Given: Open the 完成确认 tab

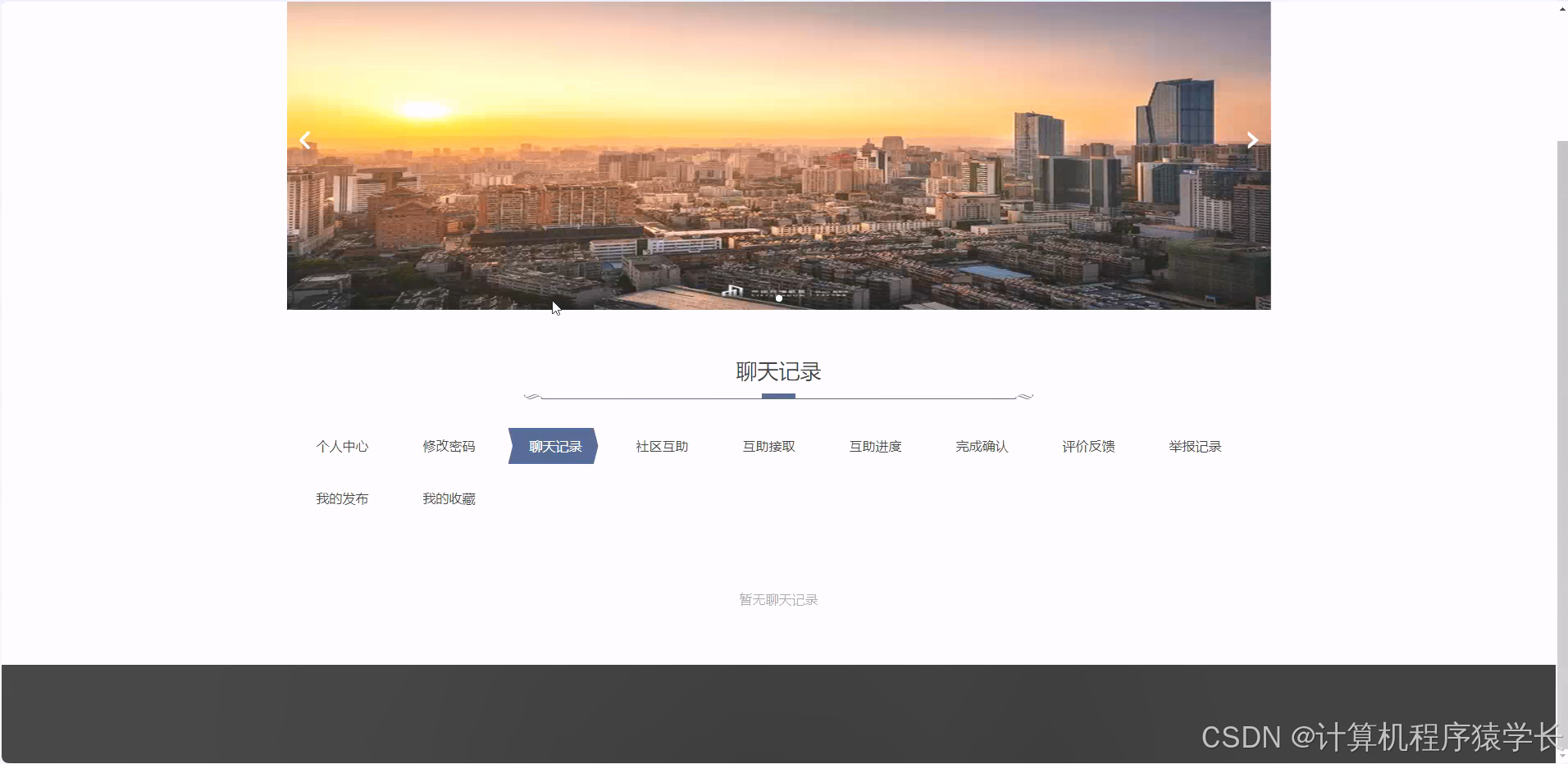Looking at the screenshot, I should pyautogui.click(x=982, y=447).
